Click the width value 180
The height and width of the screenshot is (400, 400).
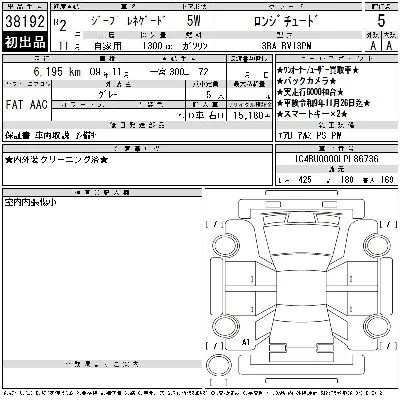point(347,180)
